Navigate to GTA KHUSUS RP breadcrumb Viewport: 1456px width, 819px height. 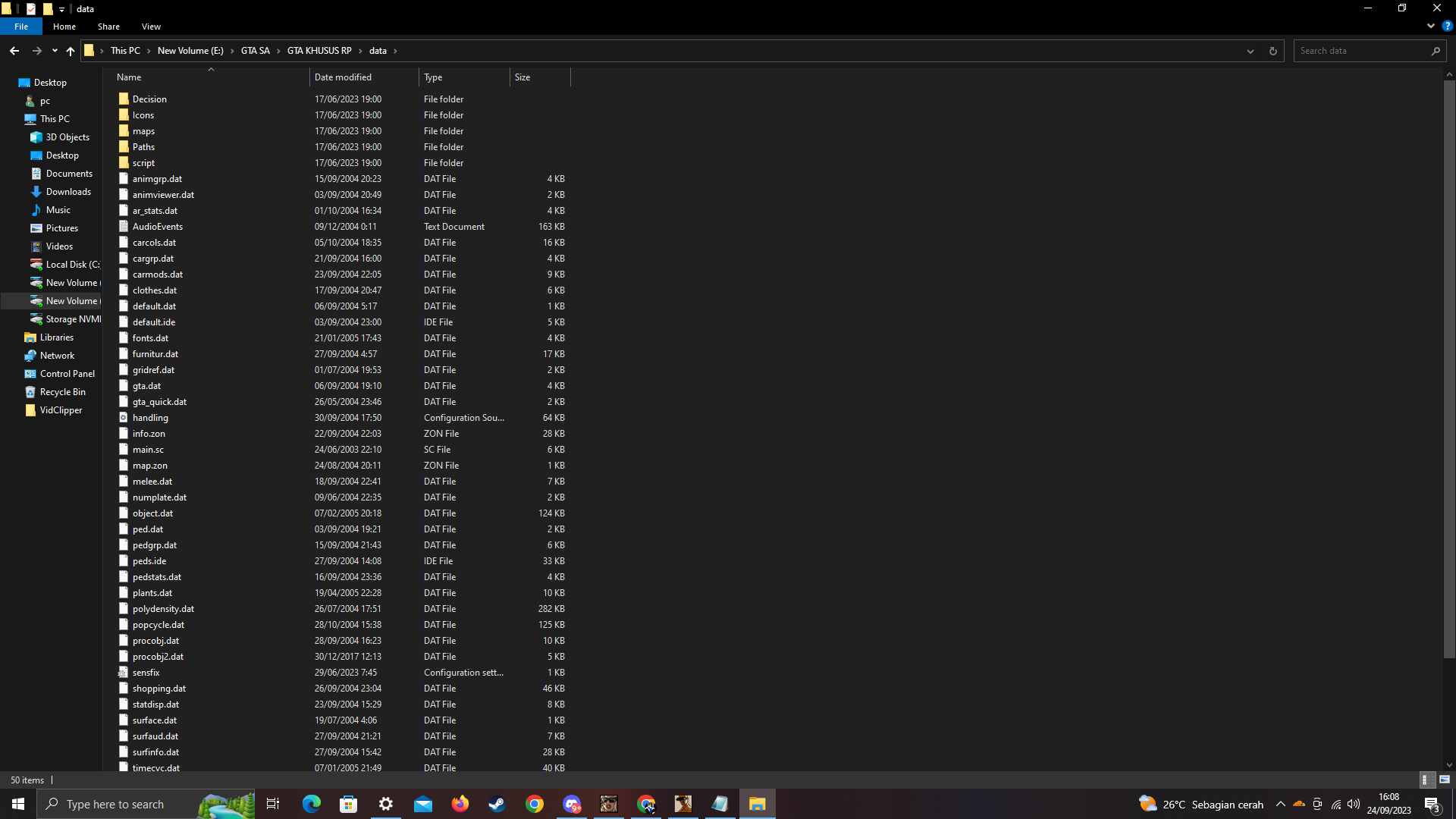point(319,51)
